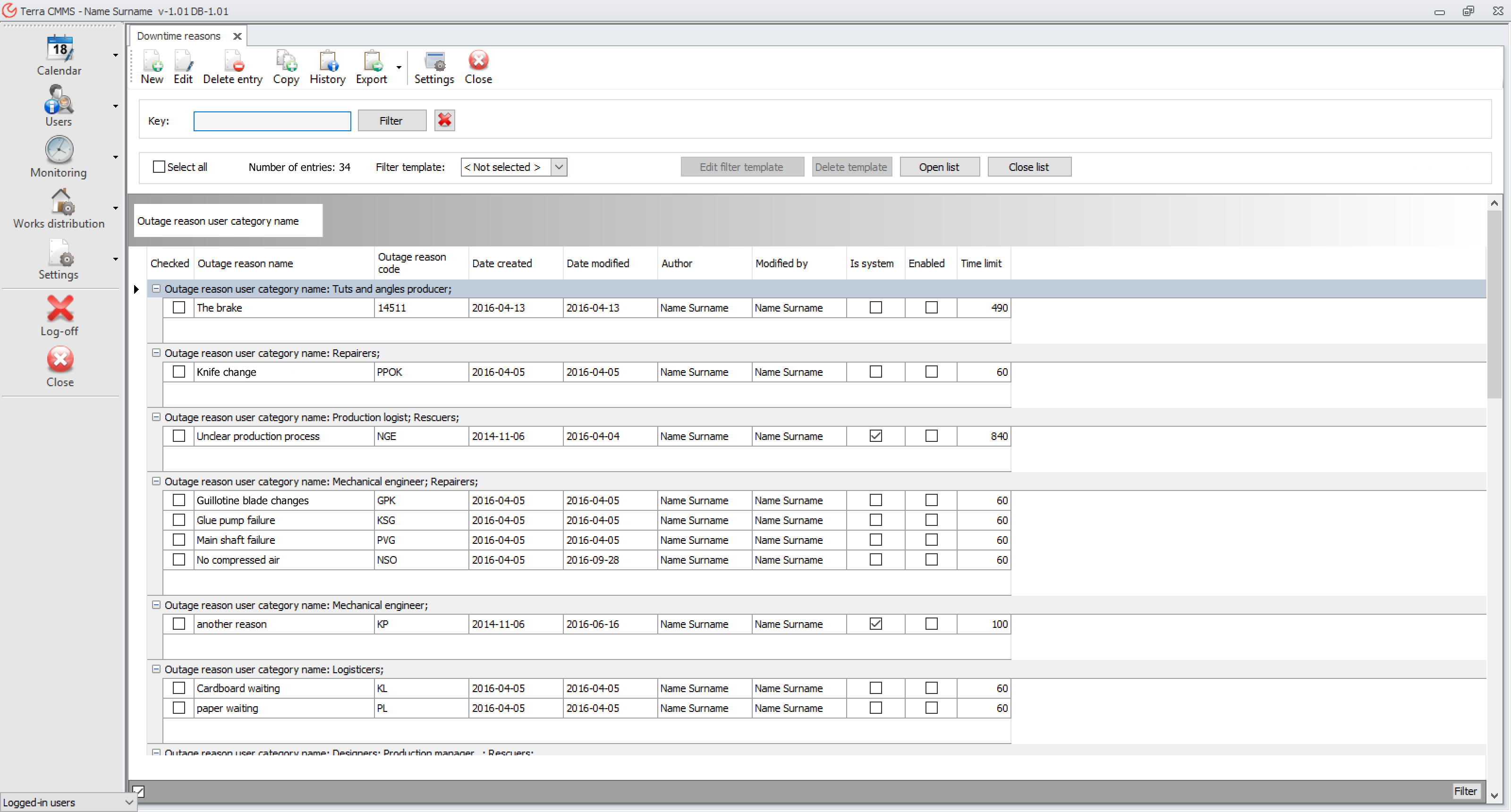The image size is (1511, 812).
Task: Open the sidebar Settings icon
Action: tap(61, 253)
